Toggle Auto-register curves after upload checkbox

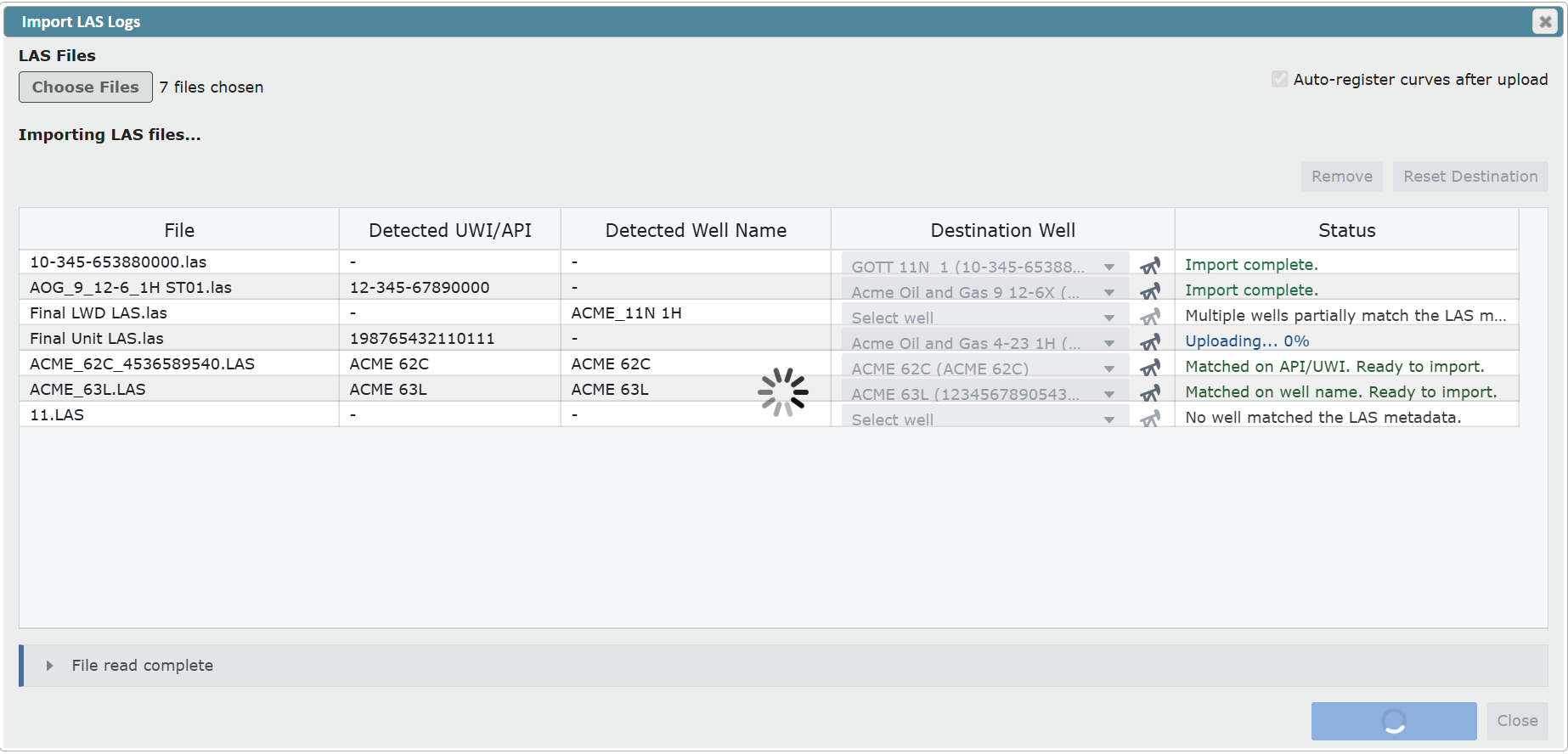[1279, 79]
